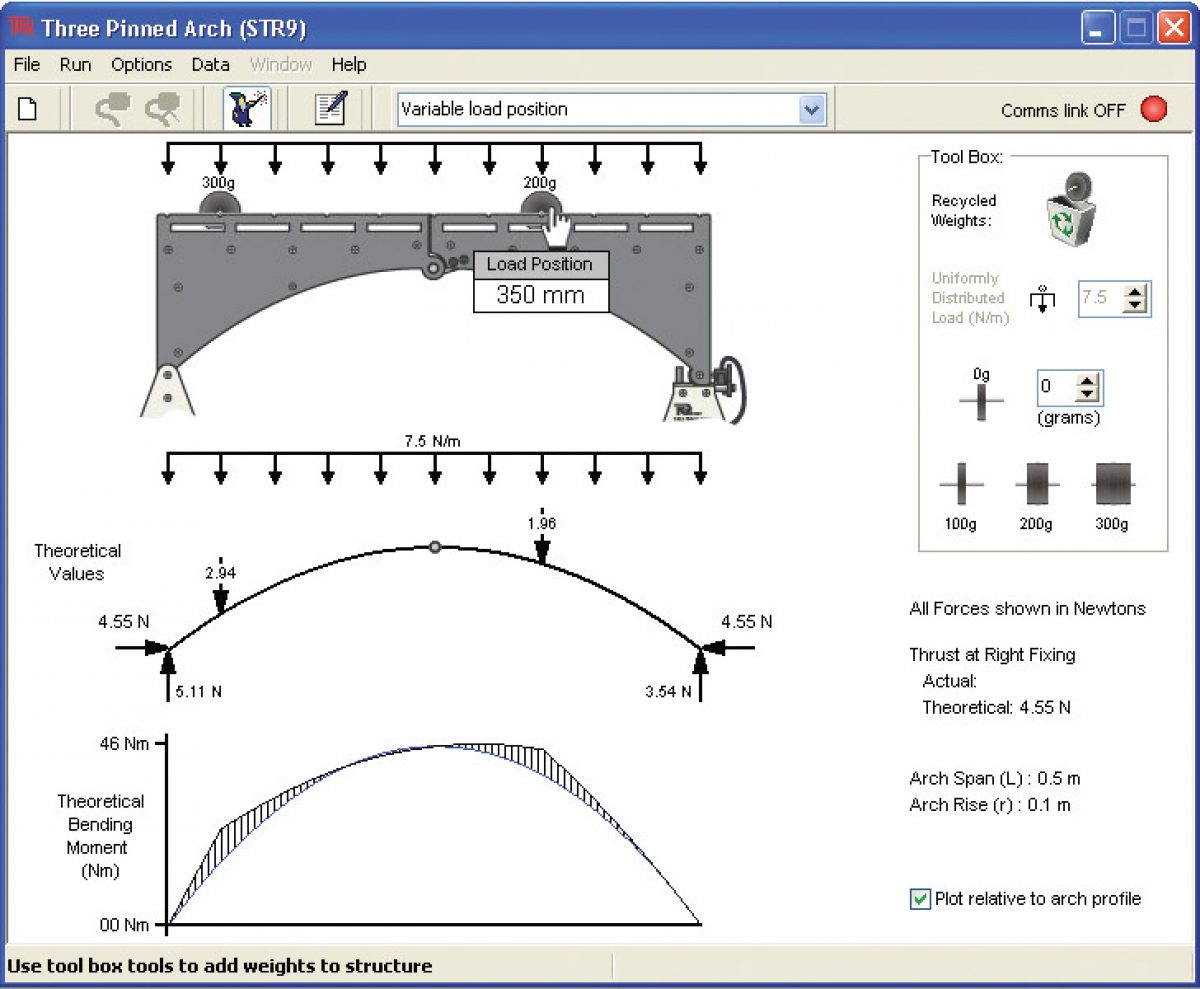
Task: Click the All Forces shown in Newtons note
Action: 1028,608
